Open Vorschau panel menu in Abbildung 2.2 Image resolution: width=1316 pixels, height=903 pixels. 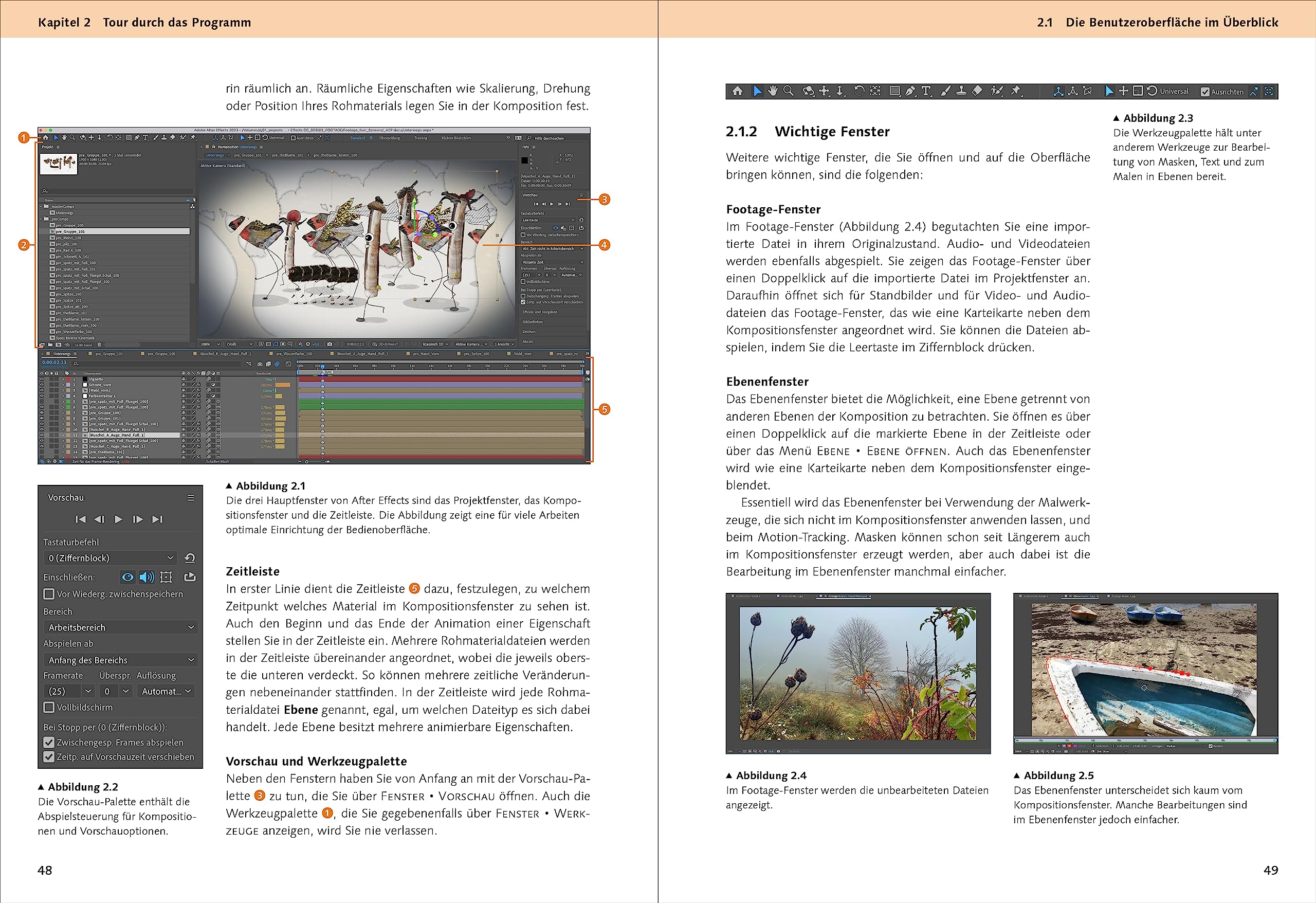pos(191,498)
